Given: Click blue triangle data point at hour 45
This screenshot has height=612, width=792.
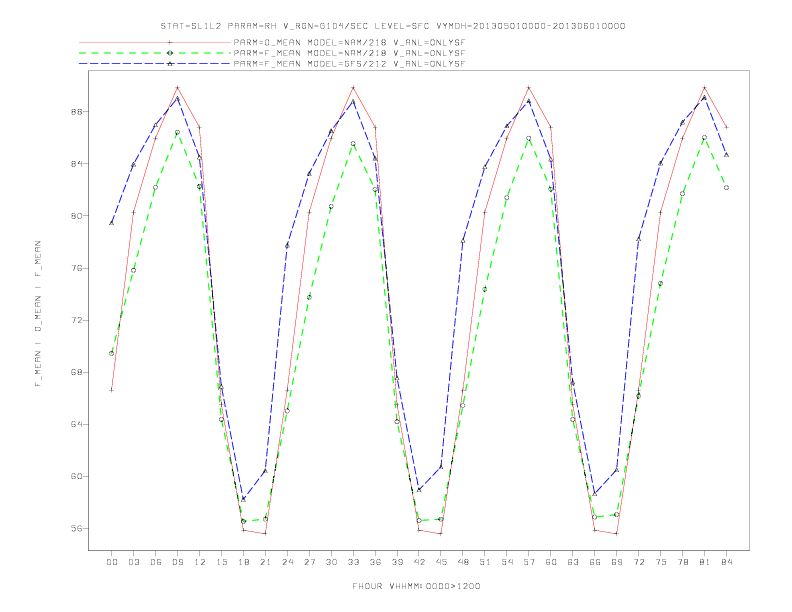Looking at the screenshot, I should (441, 467).
